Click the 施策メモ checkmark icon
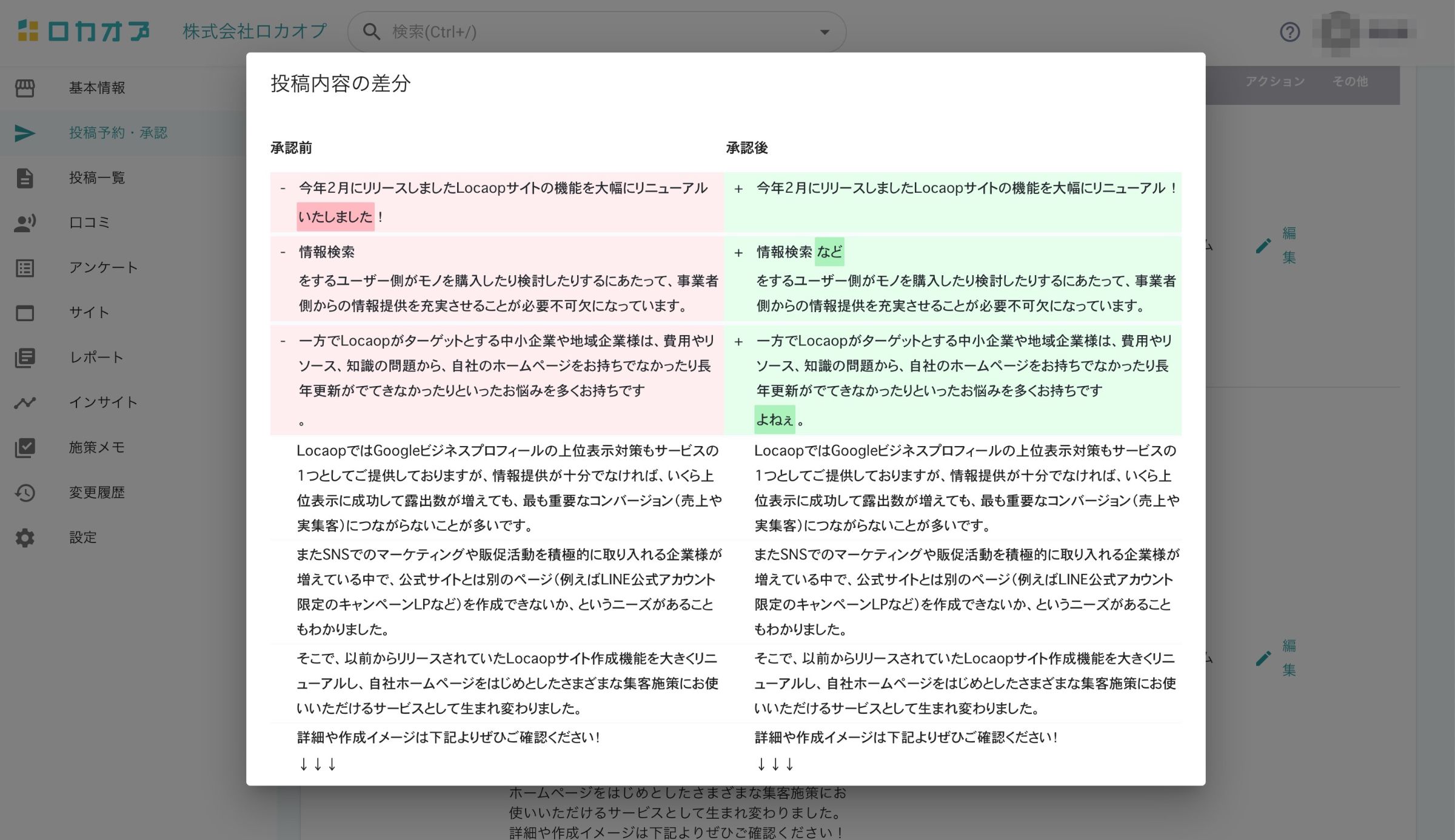This screenshot has height=840, width=1455. pos(25,448)
